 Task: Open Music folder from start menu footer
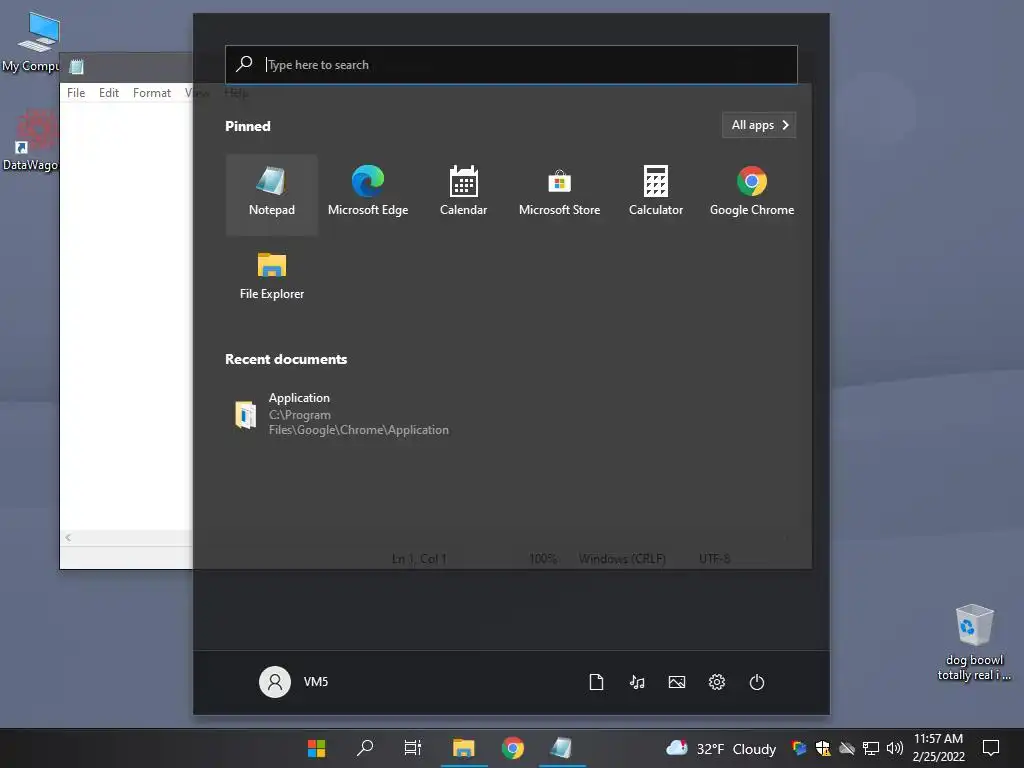(x=637, y=682)
